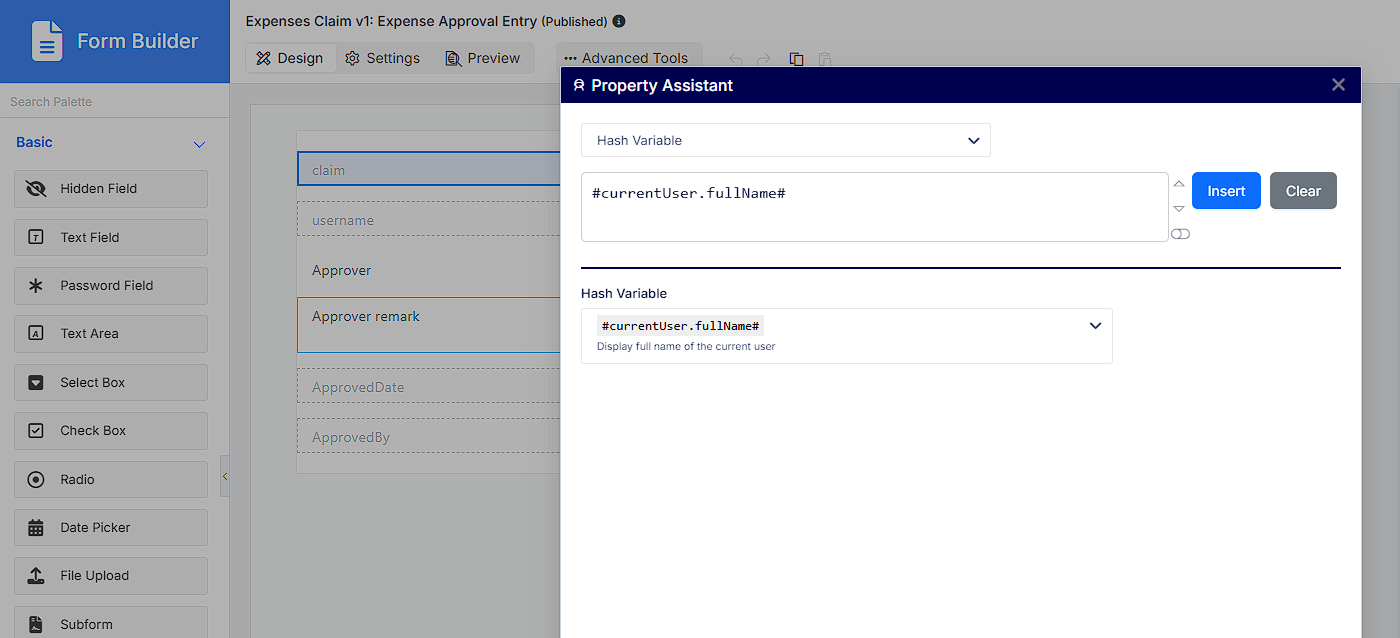
Task: Click the copy element icon in the toolbar
Action: 796,59
